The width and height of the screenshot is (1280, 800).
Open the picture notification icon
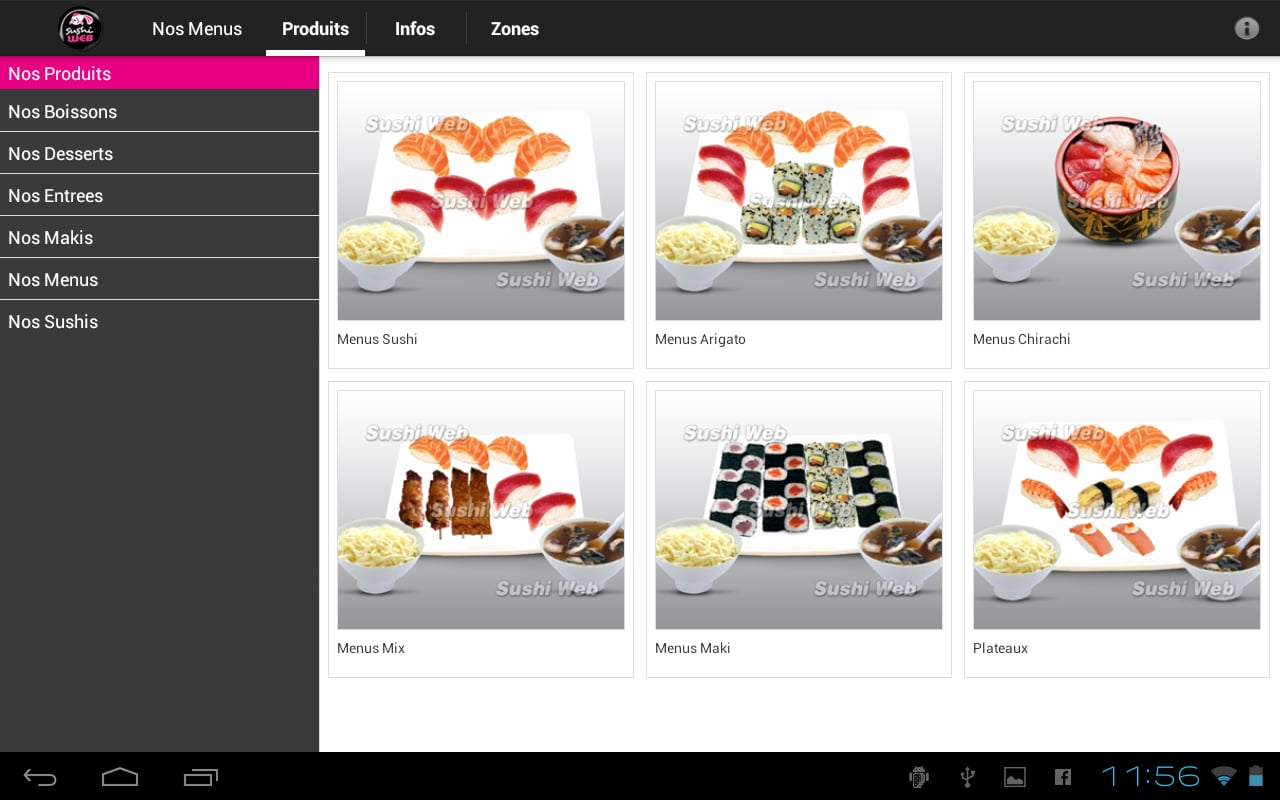pyautogui.click(x=1015, y=777)
